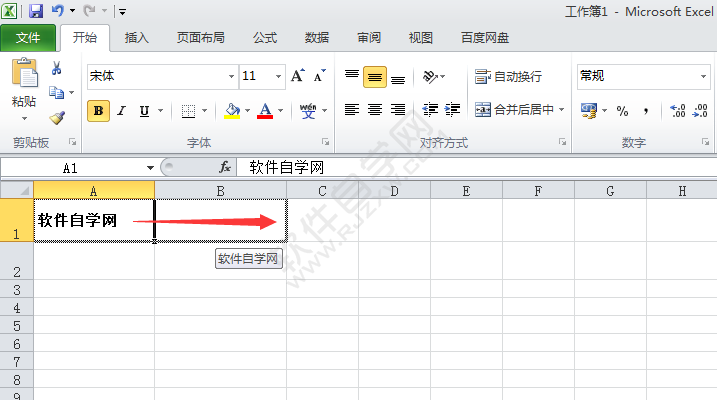
Task: Toggle Underline formatting
Action: pos(144,111)
